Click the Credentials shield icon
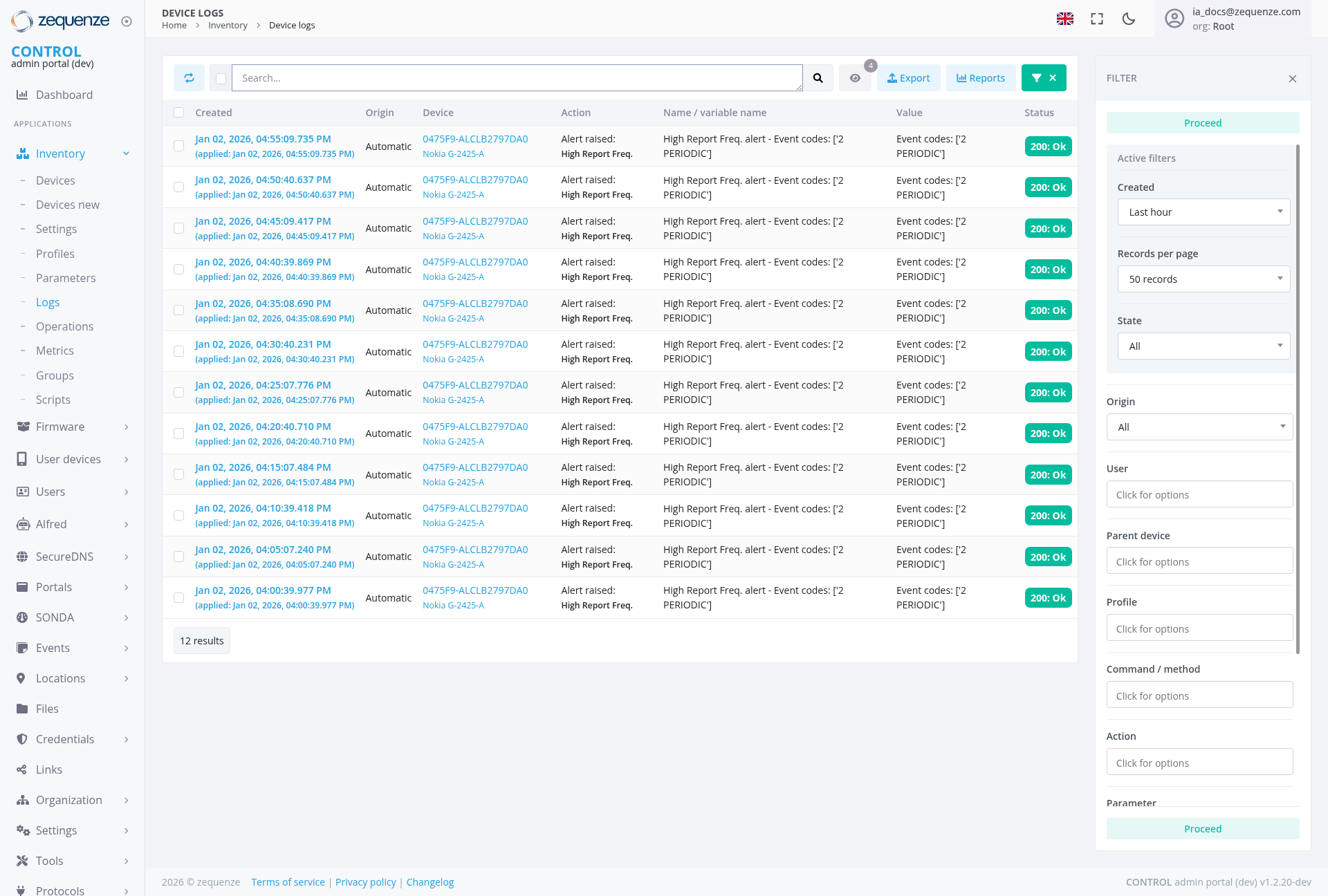 click(x=22, y=739)
